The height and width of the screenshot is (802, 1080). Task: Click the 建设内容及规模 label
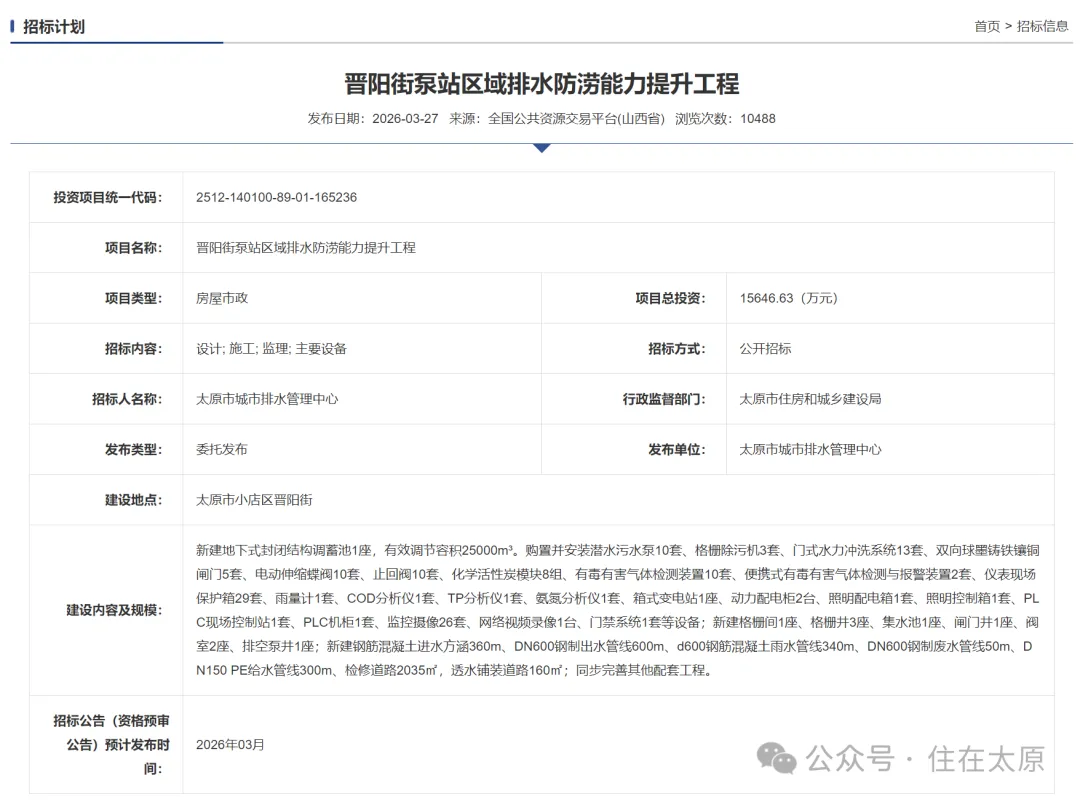point(114,610)
